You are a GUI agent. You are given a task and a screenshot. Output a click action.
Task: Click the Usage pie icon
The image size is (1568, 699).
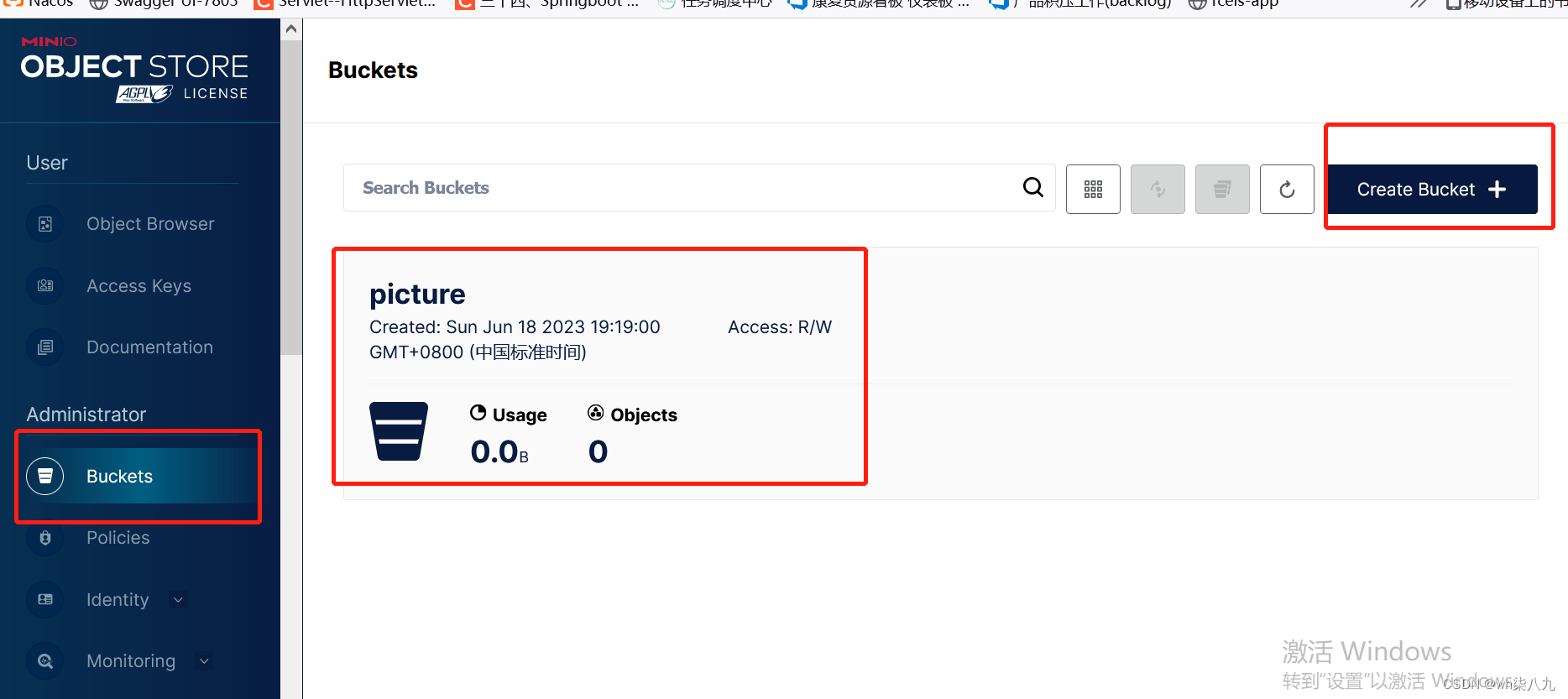coord(478,413)
